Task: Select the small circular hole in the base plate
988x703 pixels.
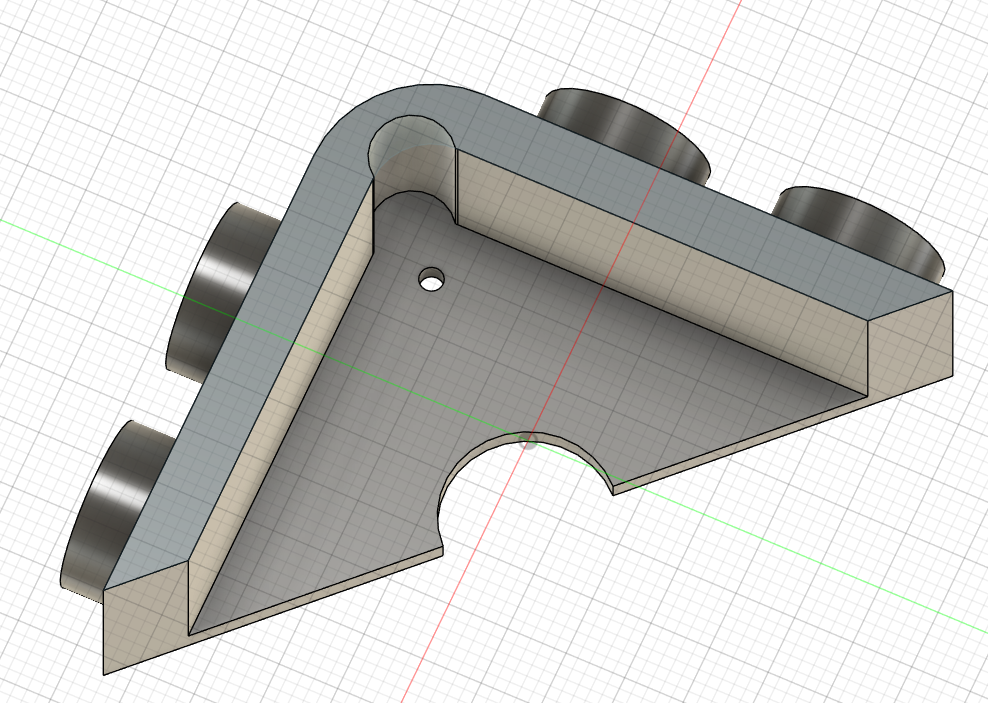Action: (x=431, y=279)
